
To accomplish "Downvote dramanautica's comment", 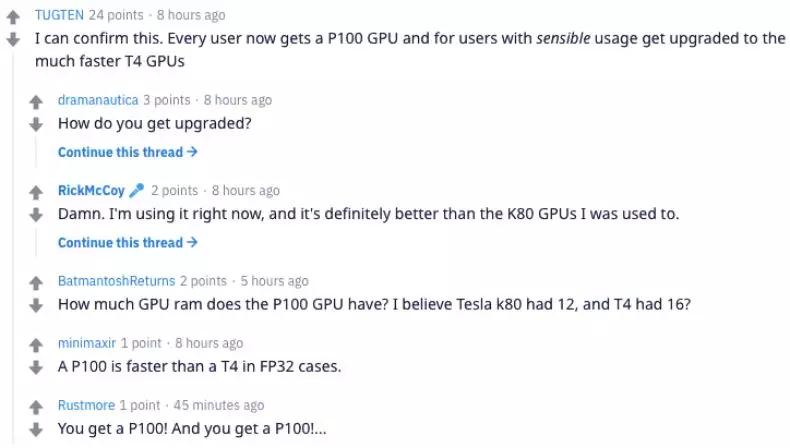I will coord(36,124).
